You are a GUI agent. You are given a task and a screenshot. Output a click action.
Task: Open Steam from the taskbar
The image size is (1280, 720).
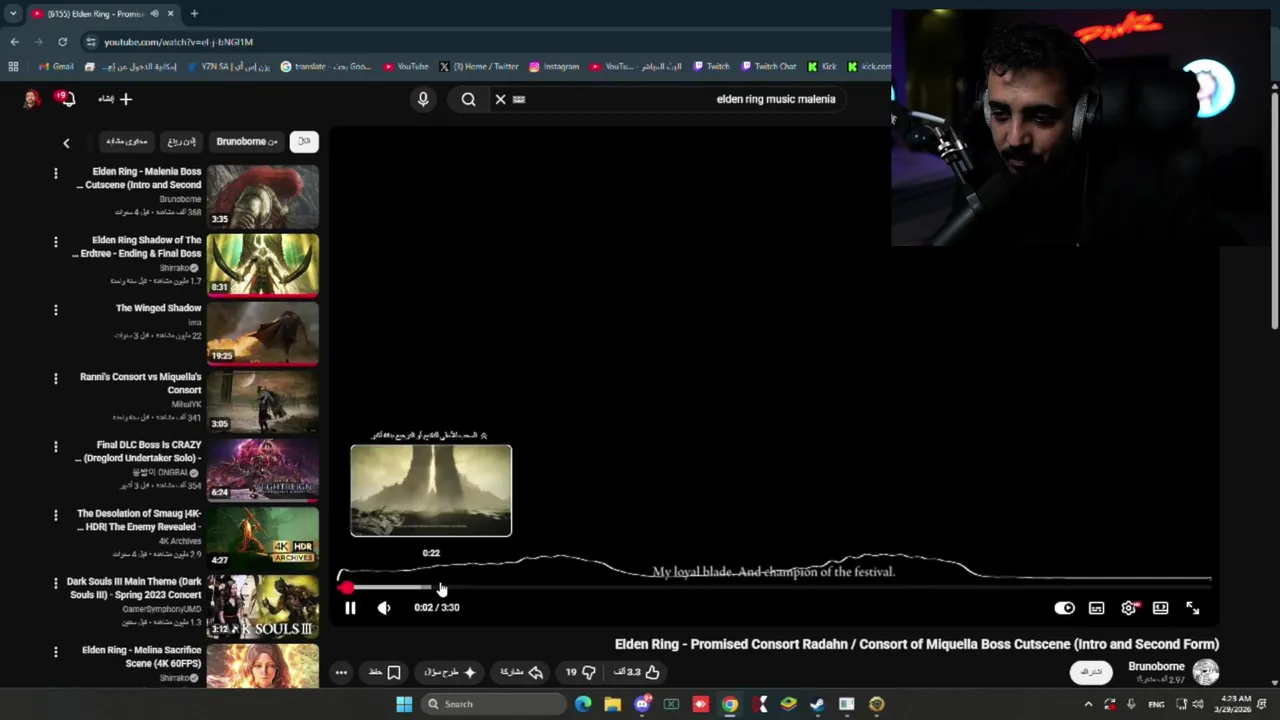coord(817,704)
